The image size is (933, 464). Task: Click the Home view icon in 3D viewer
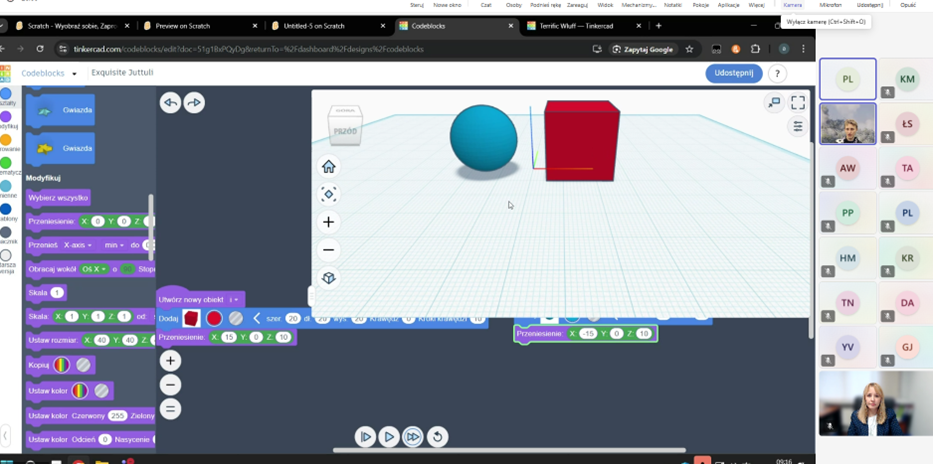328,167
